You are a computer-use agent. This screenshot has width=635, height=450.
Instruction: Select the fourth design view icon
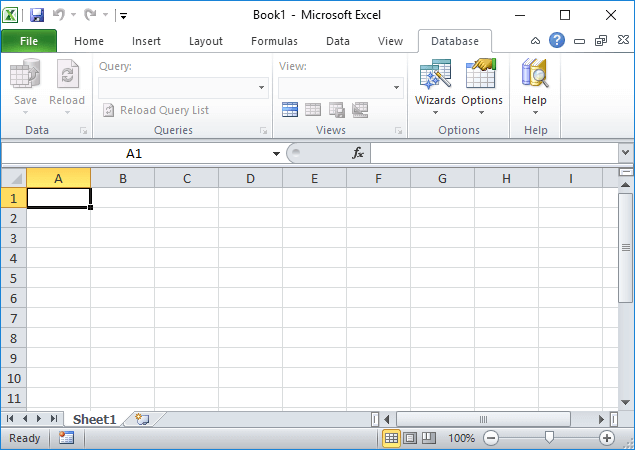[360, 110]
